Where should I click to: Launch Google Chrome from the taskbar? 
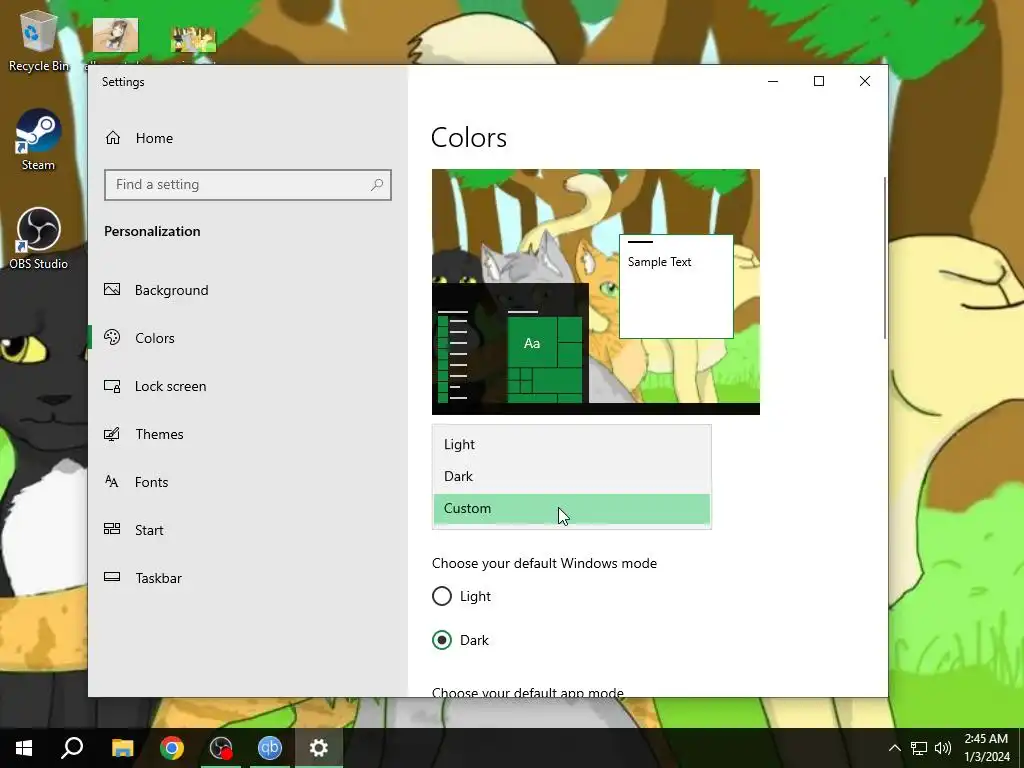pos(172,748)
